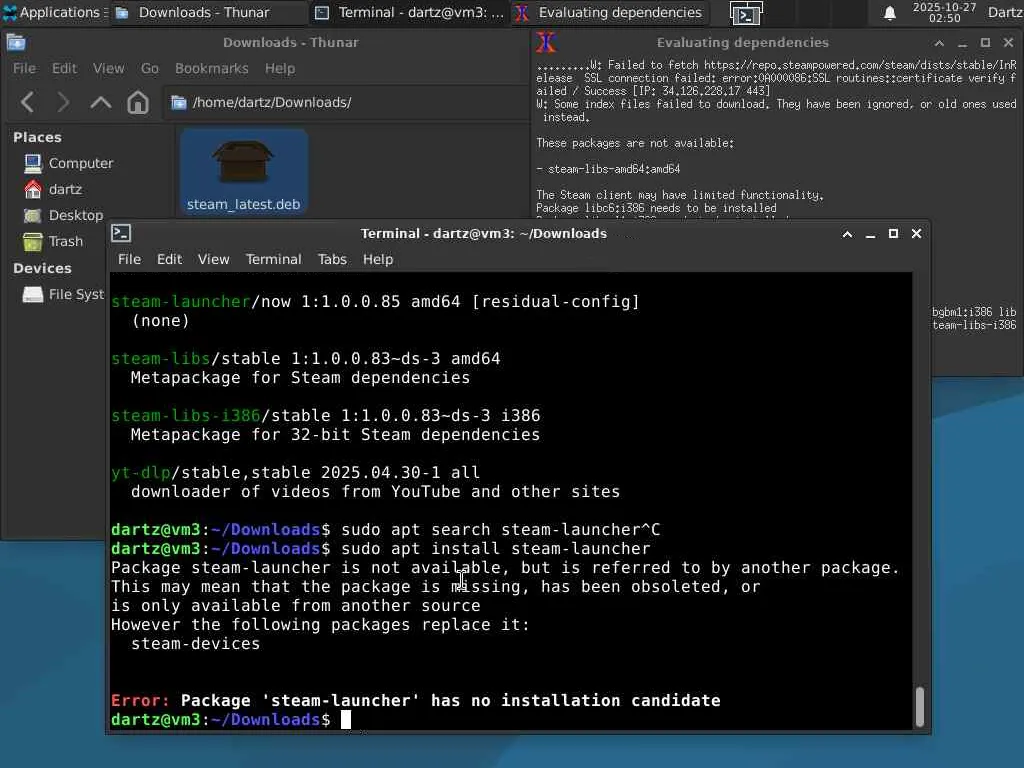Open Thunar Help menu
This screenshot has height=768, width=1024.
pos(280,69)
